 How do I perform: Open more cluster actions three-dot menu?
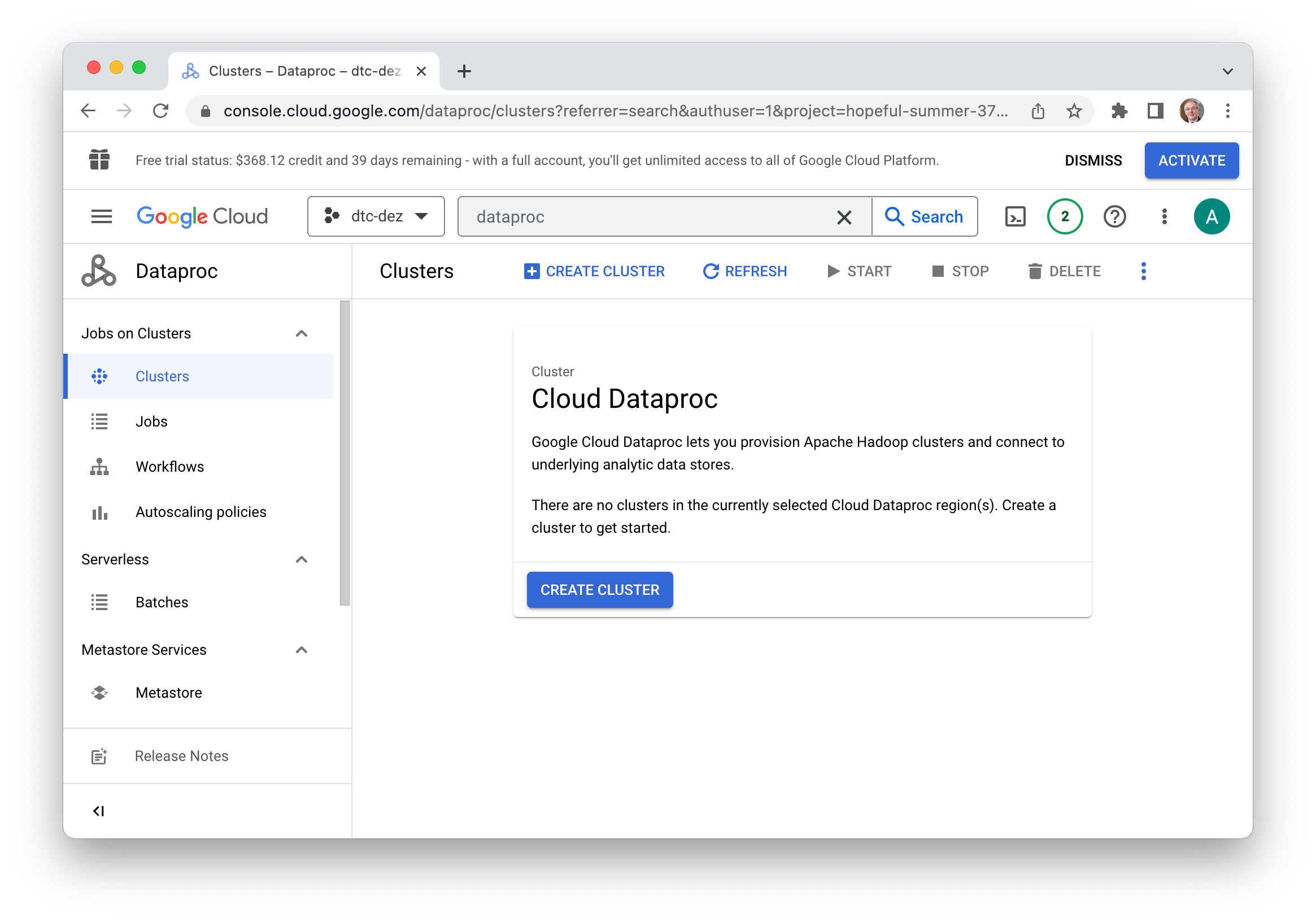pyautogui.click(x=1143, y=271)
